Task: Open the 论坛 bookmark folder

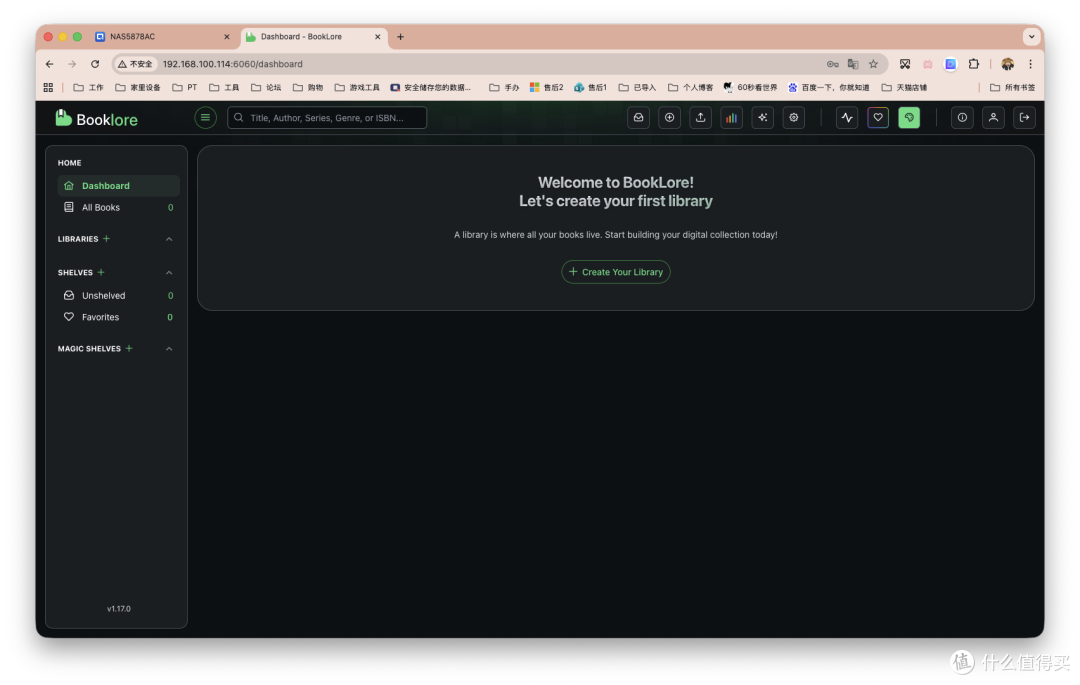Action: (266, 87)
